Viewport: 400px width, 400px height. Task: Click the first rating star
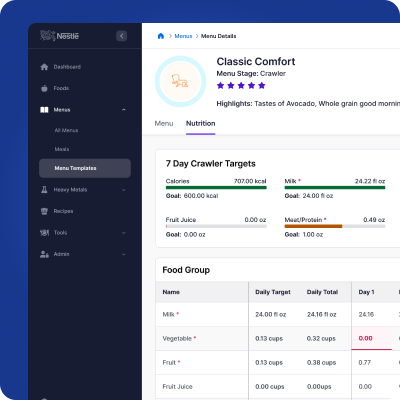(x=220, y=86)
